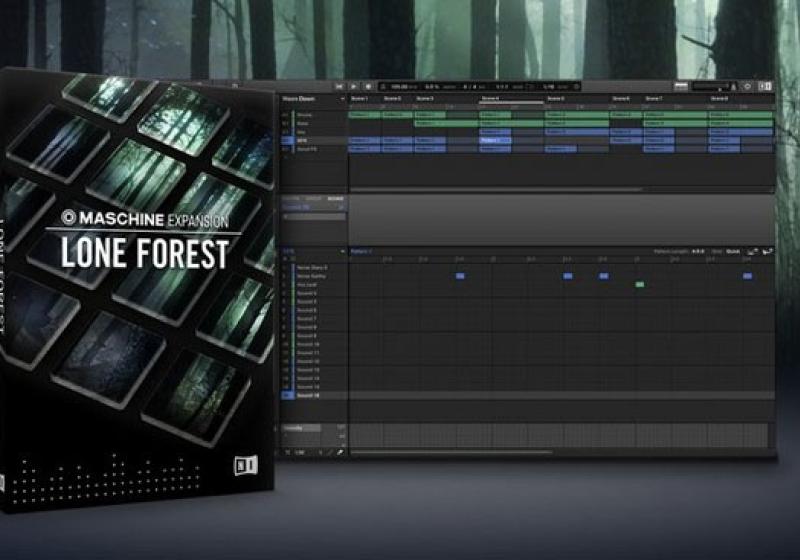
Task: Click the 1/16 grid value in header
Action: coord(548,87)
